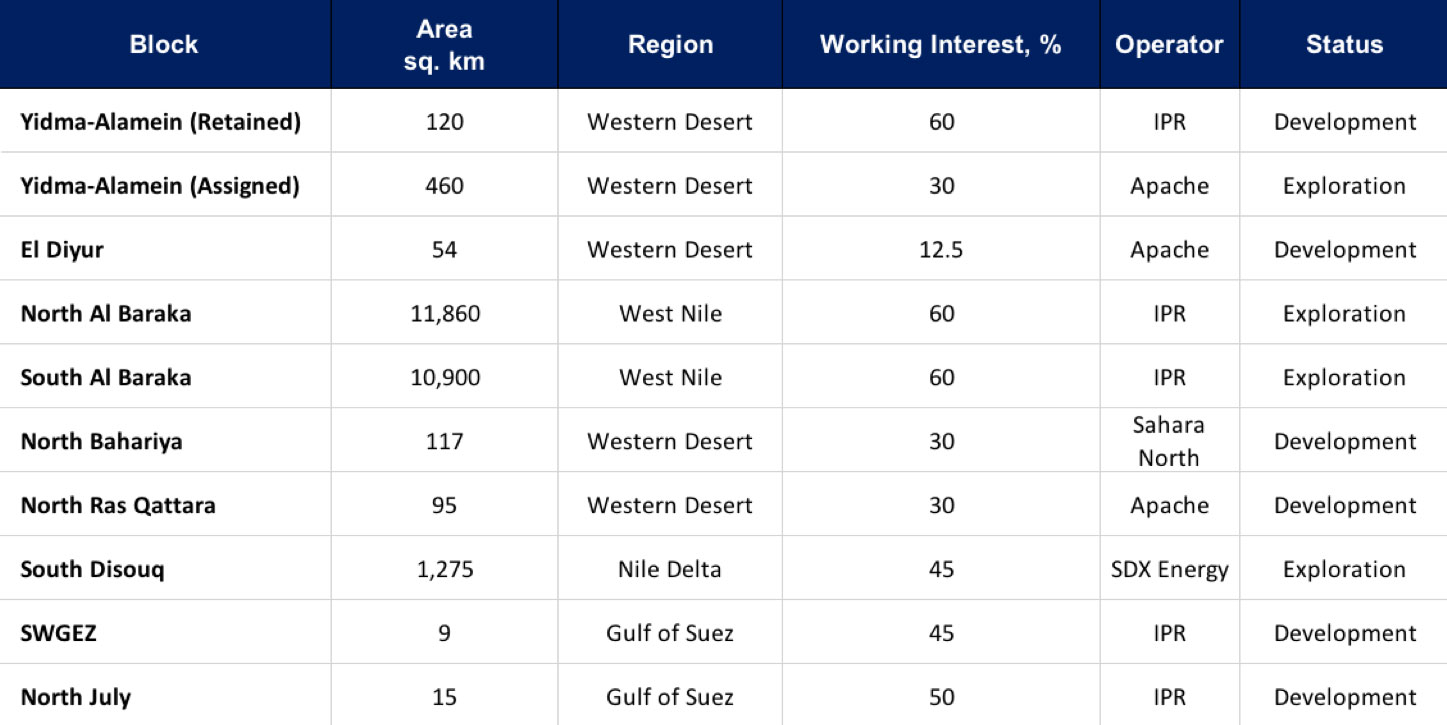Select the North Bahariya block cell
This screenshot has height=725, width=1447.
pyautogui.click(x=102, y=442)
